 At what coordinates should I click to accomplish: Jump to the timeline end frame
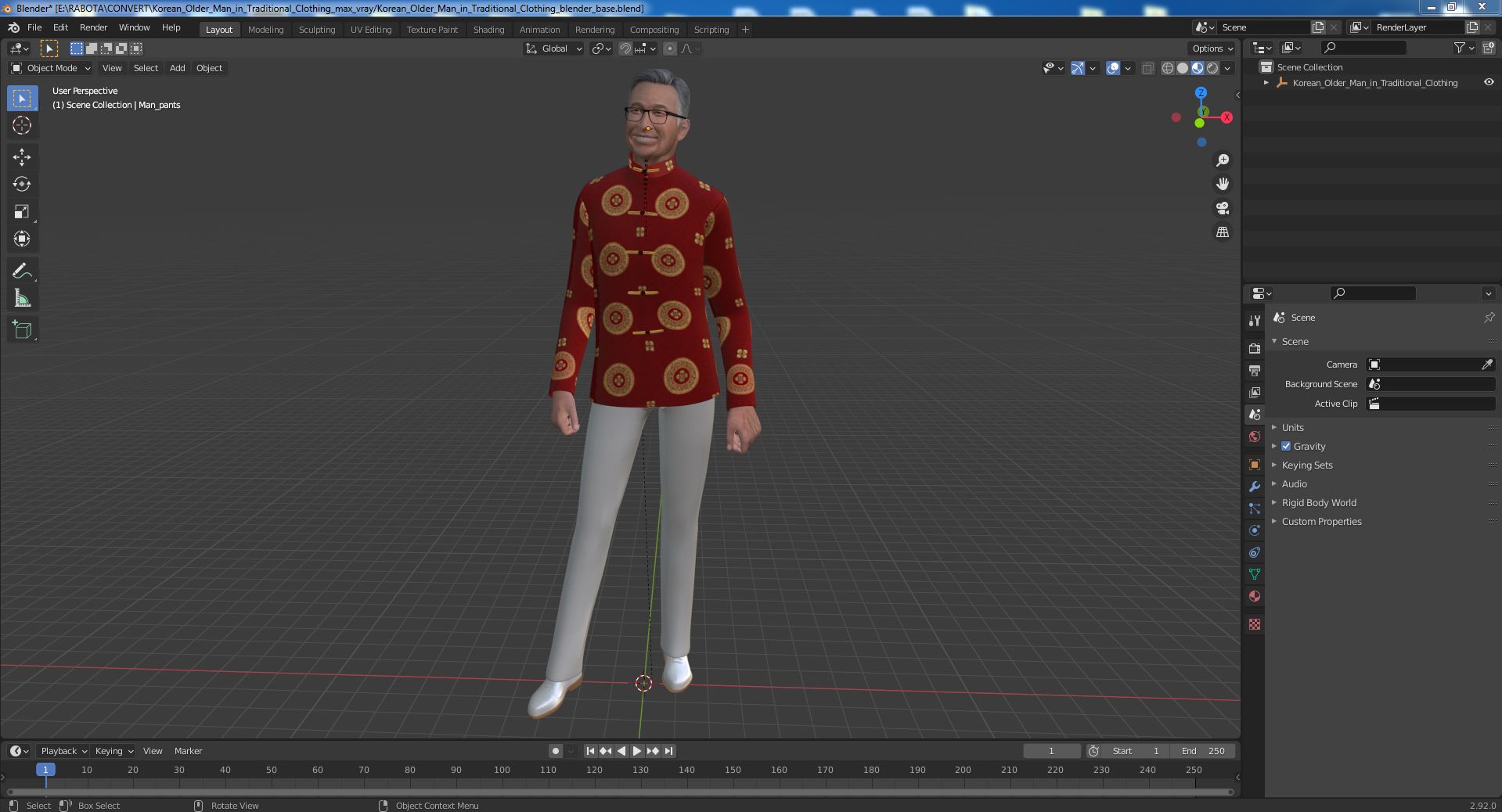[x=668, y=751]
